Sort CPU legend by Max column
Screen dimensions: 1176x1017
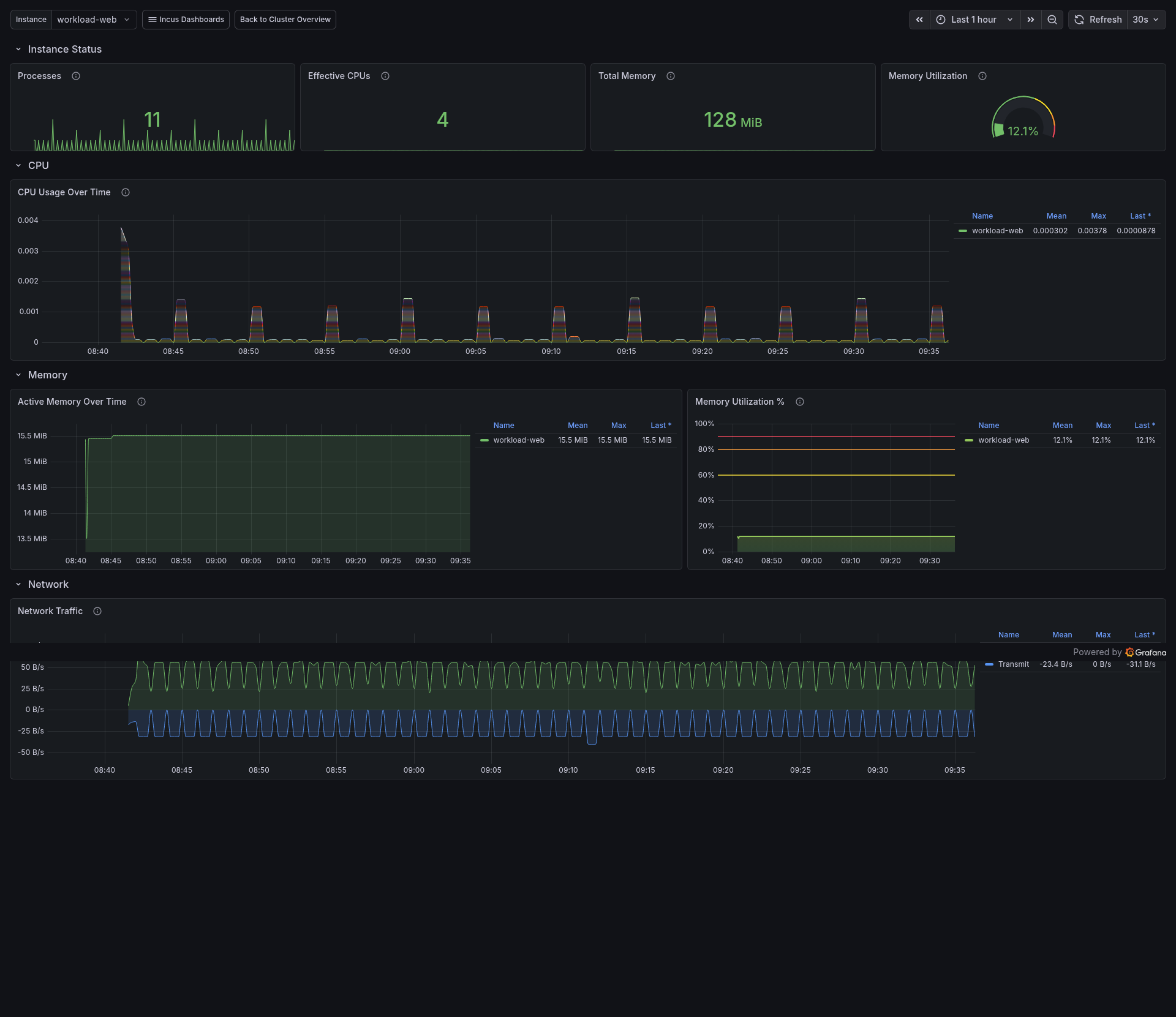(x=1098, y=216)
